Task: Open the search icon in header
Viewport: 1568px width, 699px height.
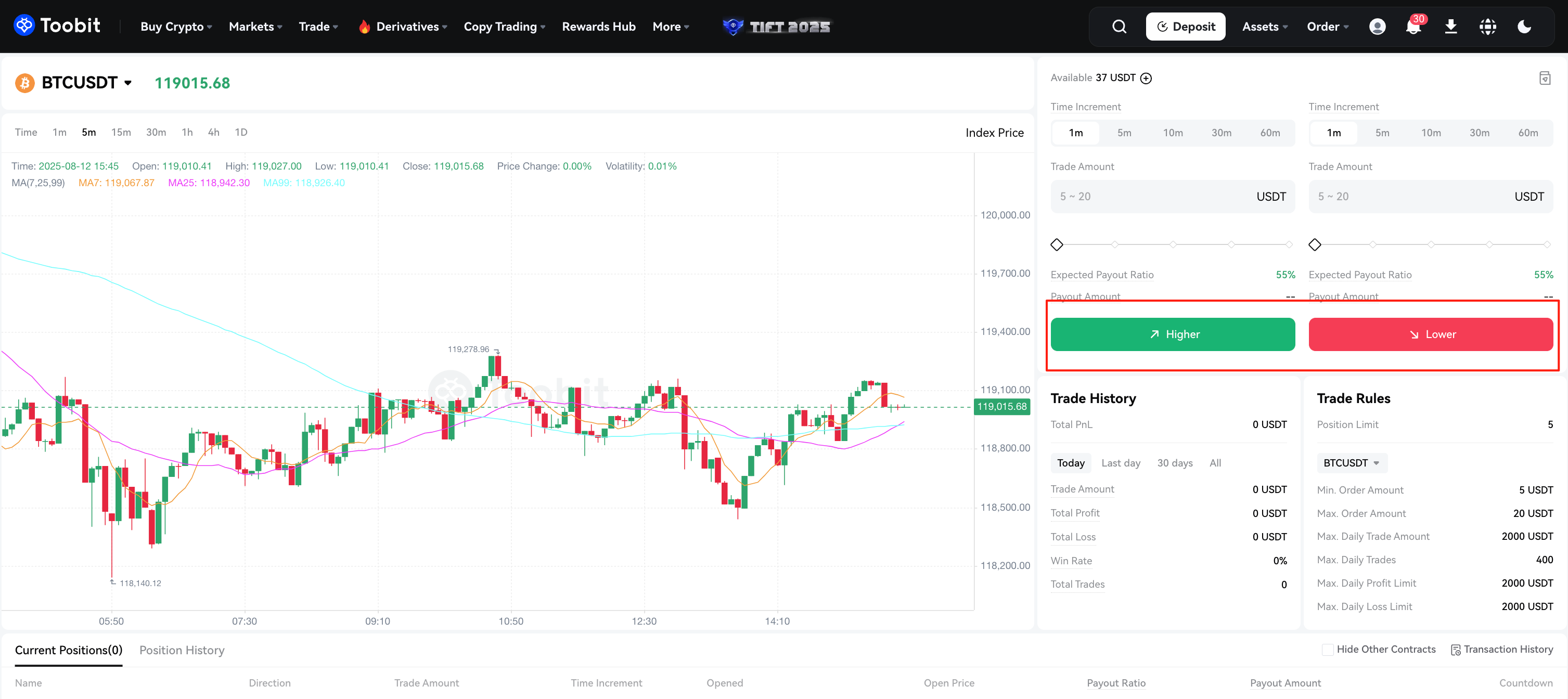Action: (1119, 26)
